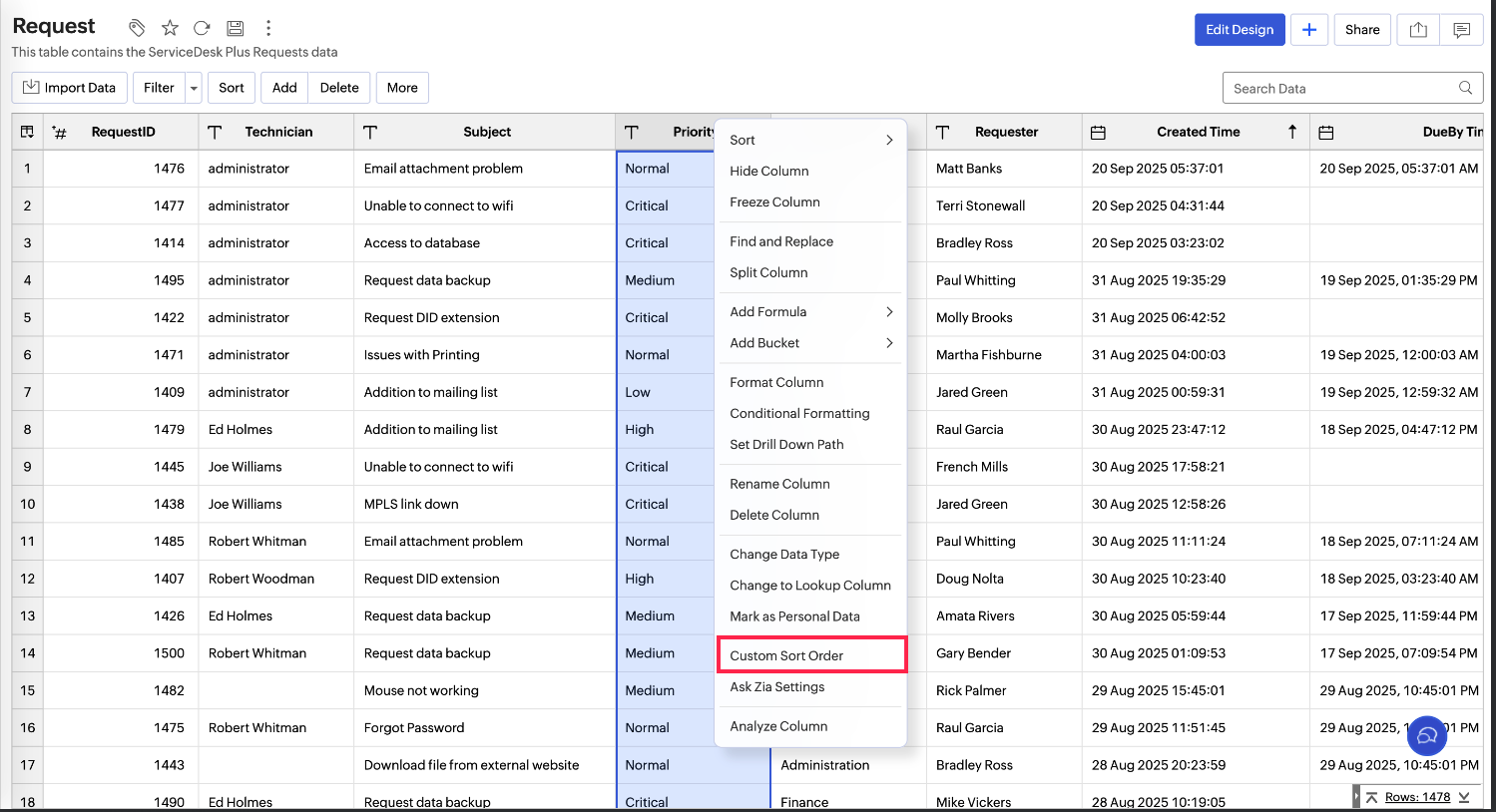
Task: Choose Freeze Column from the menu
Action: (774, 202)
